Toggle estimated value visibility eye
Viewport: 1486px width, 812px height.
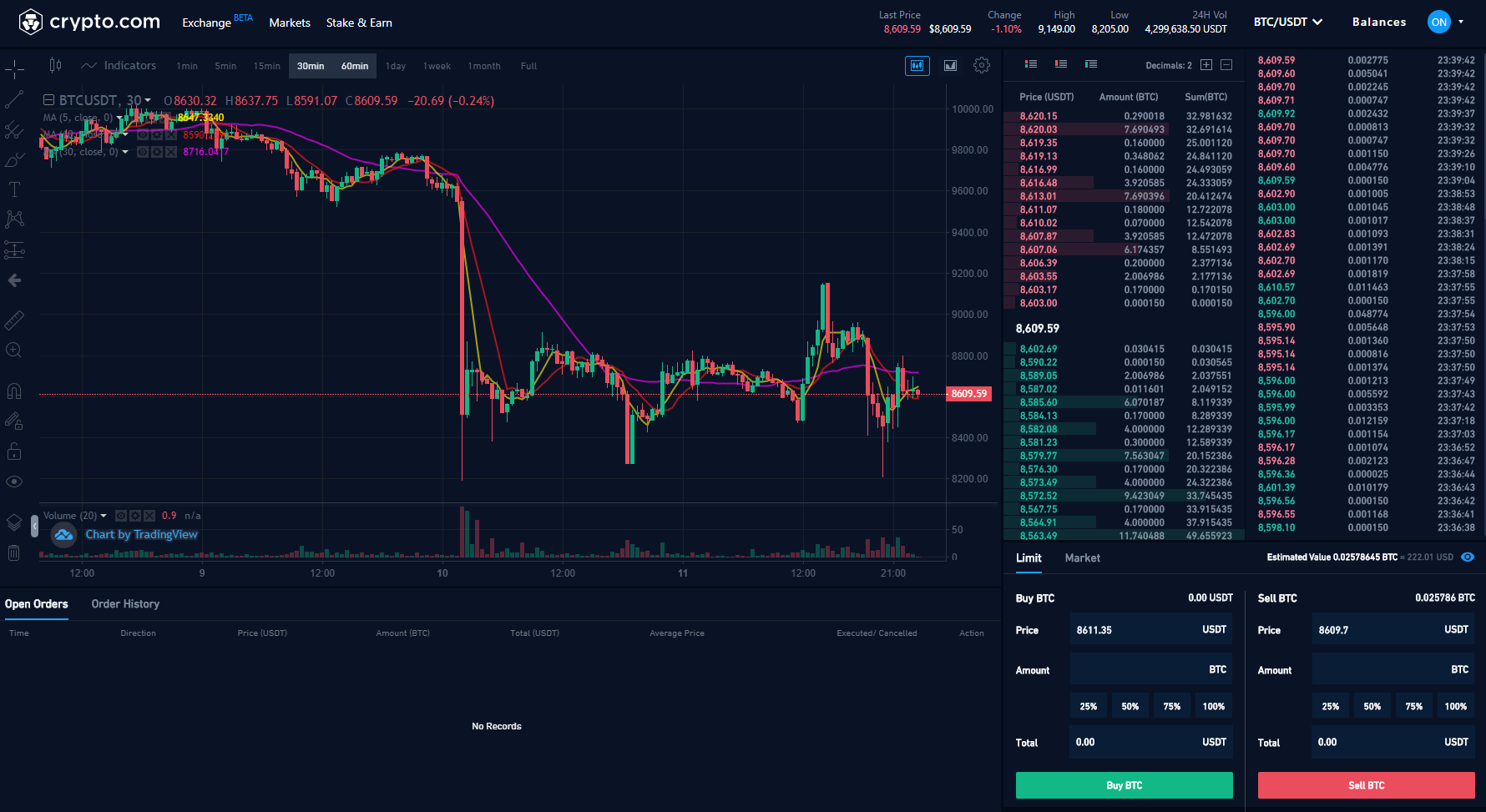1468,557
